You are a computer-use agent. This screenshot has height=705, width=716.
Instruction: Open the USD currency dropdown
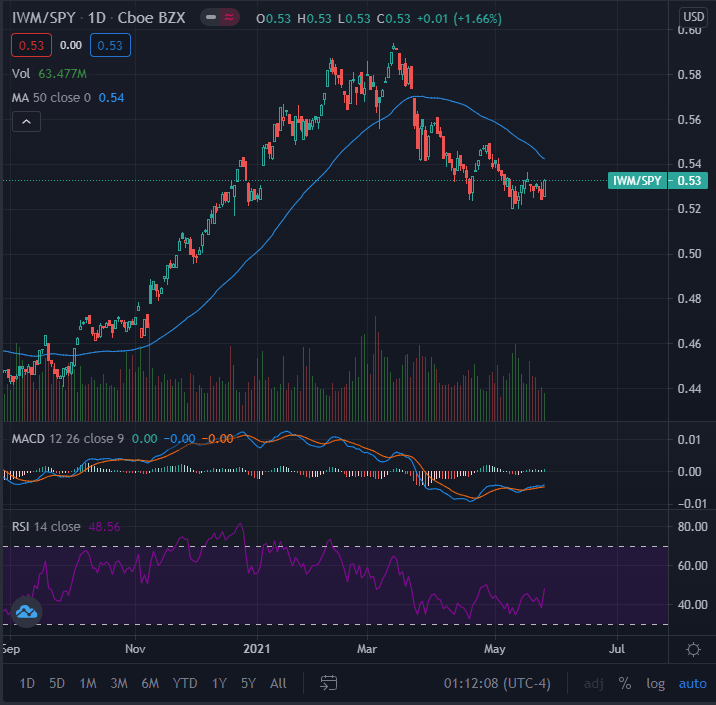693,17
